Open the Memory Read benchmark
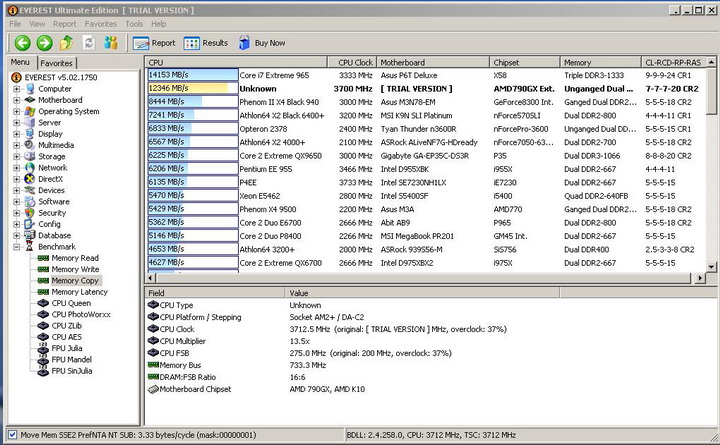This screenshot has height=445, width=720. pyautogui.click(x=75, y=258)
